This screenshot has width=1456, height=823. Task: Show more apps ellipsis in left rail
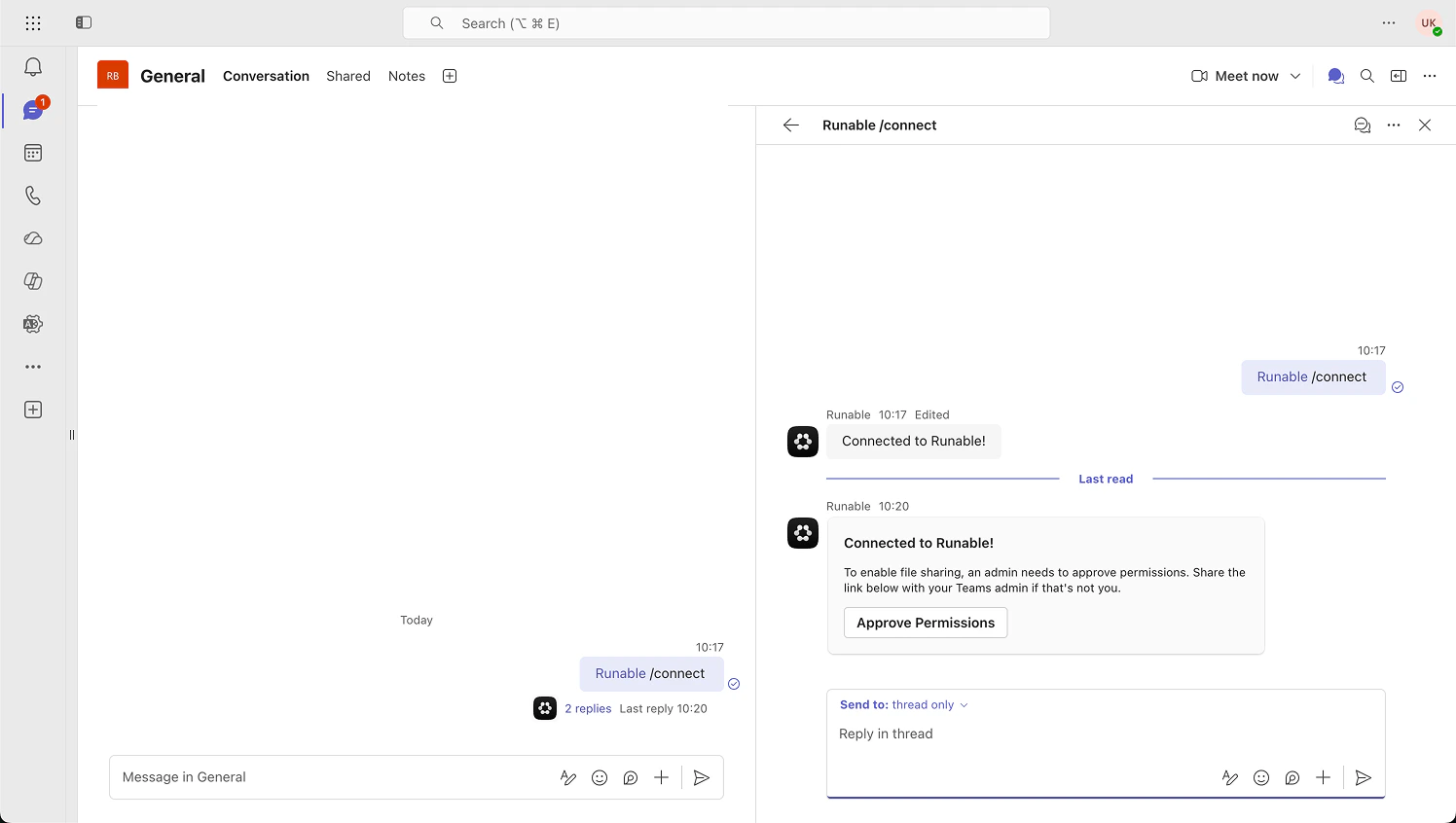coord(33,367)
